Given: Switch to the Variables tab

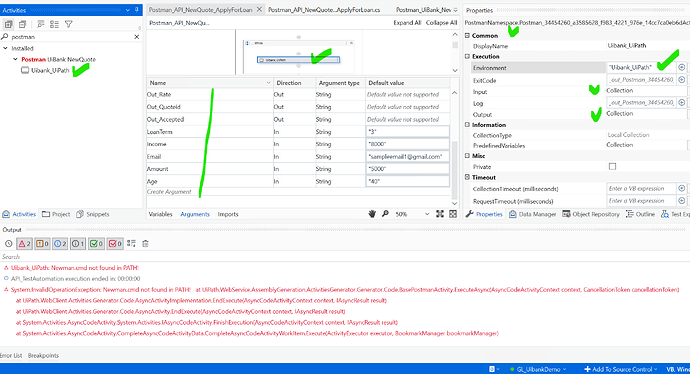Looking at the screenshot, I should pos(160,214).
